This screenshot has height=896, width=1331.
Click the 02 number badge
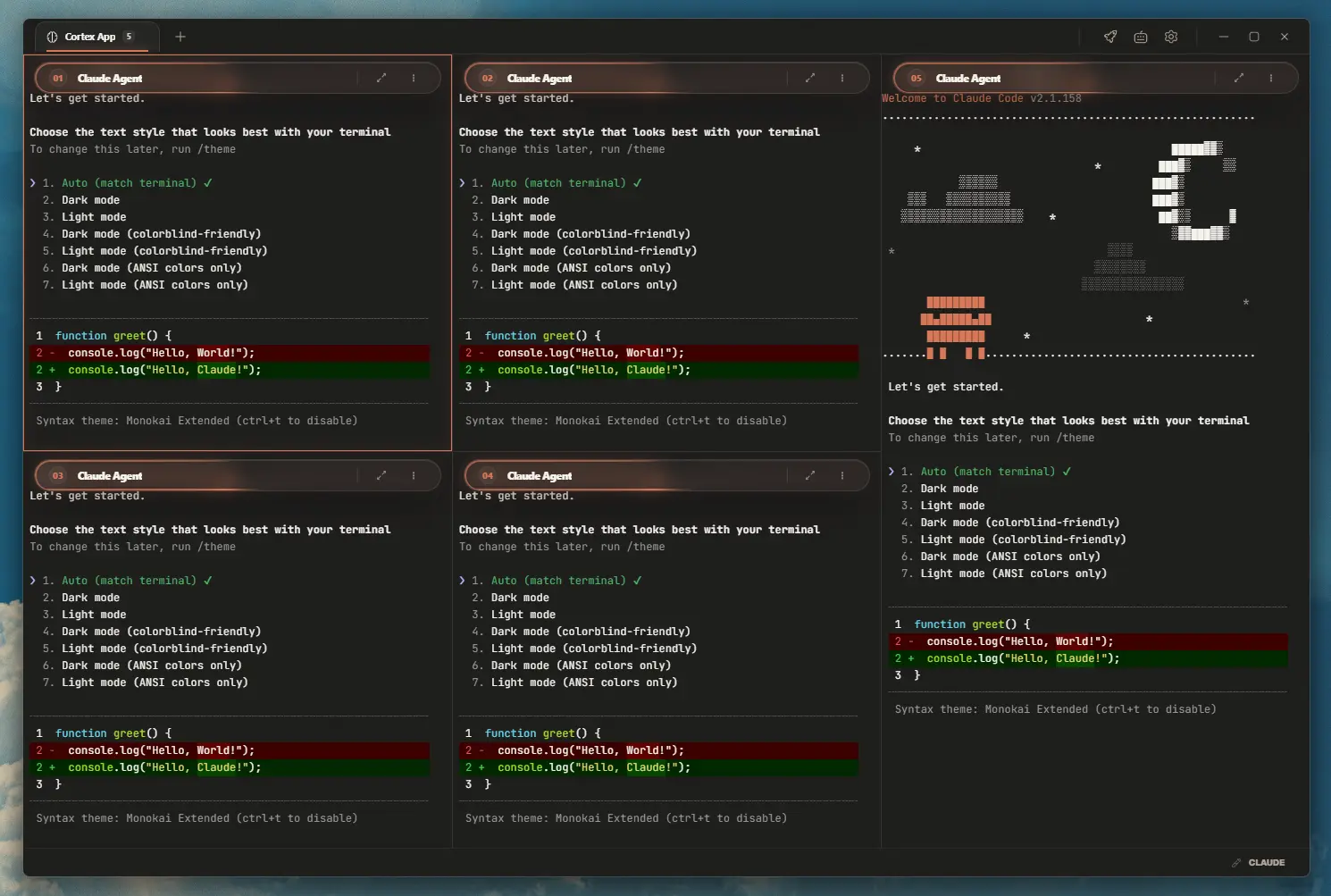click(488, 79)
